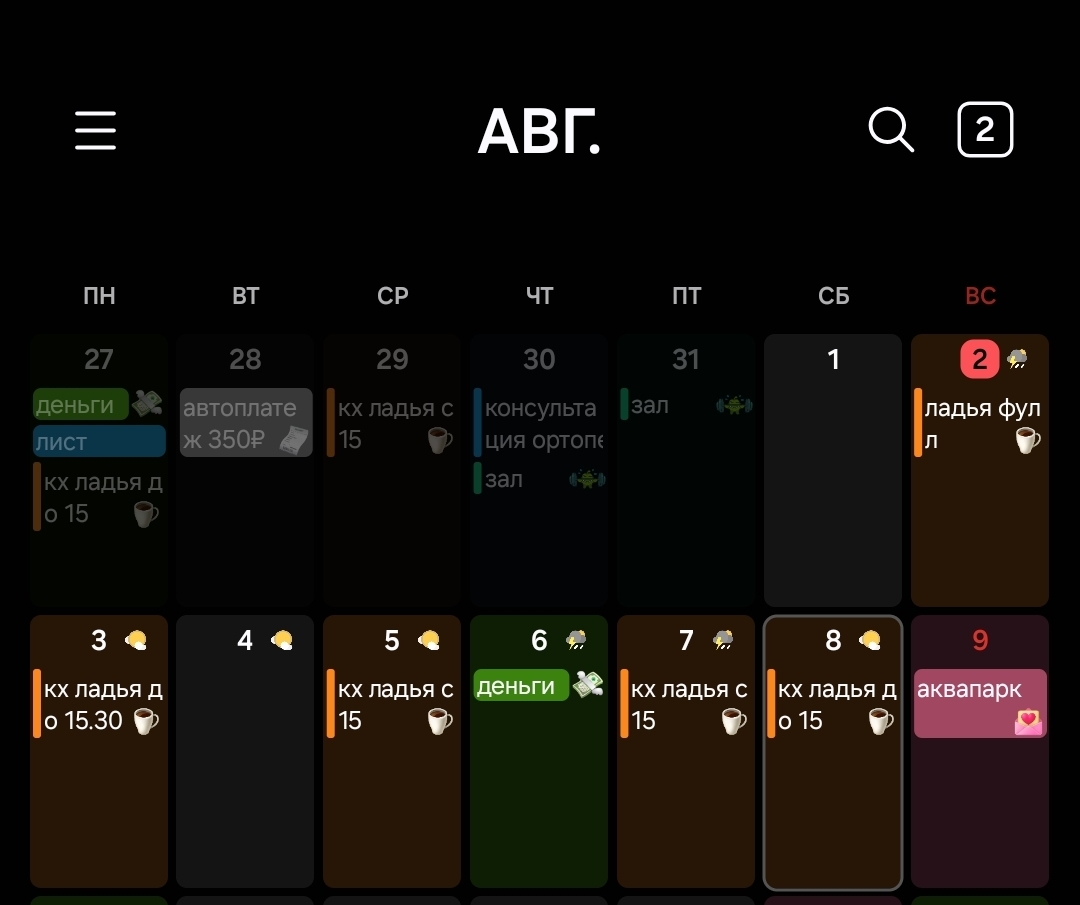Open кх ладья до 15 on day 8
The width and height of the screenshot is (1080, 905).
click(x=833, y=704)
